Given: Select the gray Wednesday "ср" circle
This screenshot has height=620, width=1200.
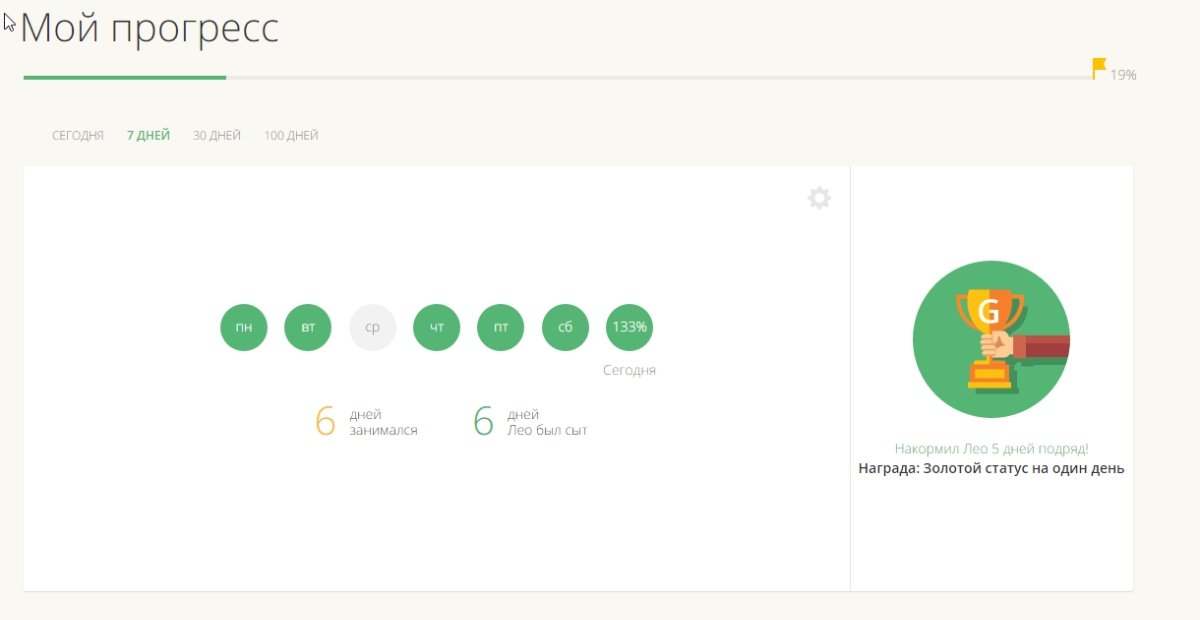Looking at the screenshot, I should tap(372, 327).
